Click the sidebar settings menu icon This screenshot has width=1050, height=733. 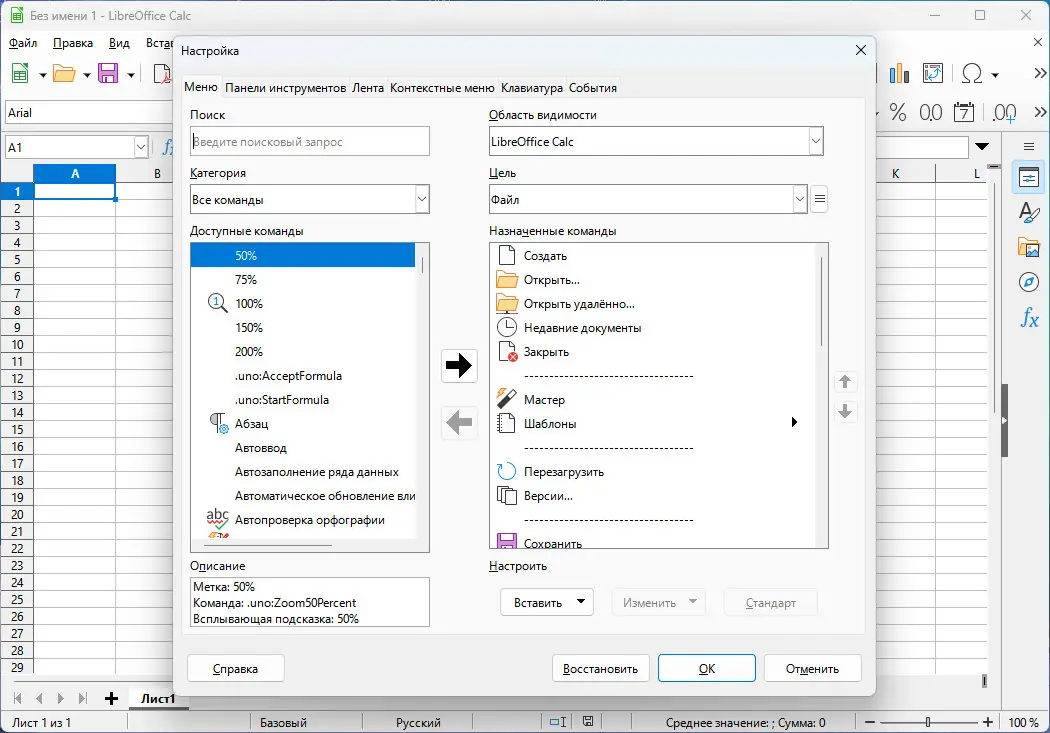[x=1029, y=147]
